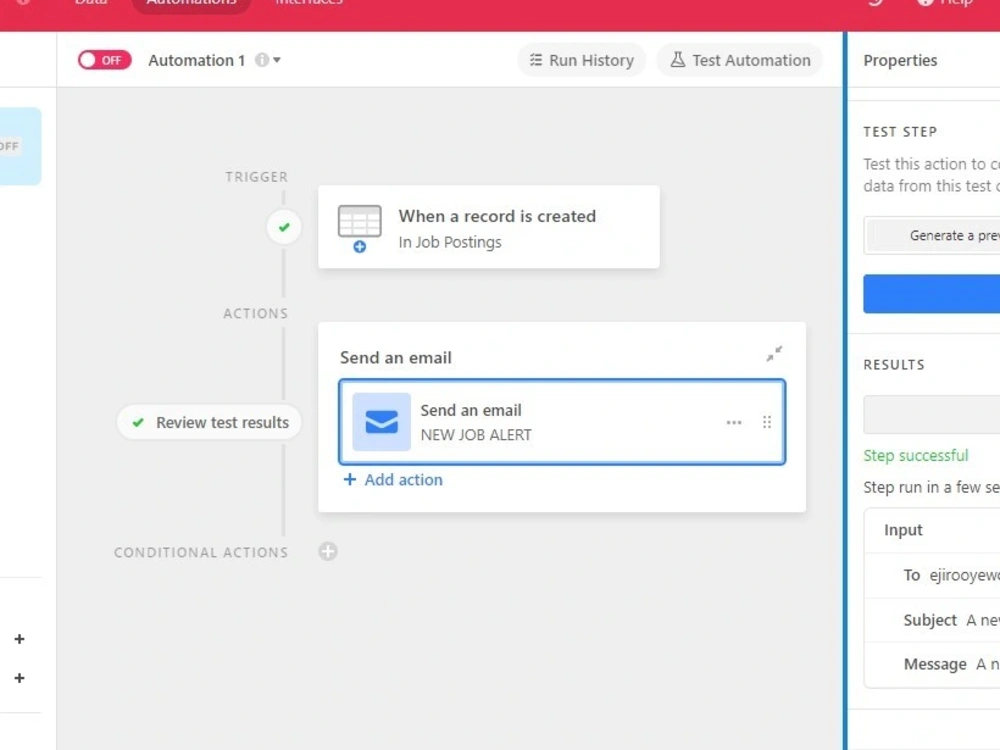1000x750 pixels.
Task: Click the drag handle on email action
Action: [x=767, y=422]
